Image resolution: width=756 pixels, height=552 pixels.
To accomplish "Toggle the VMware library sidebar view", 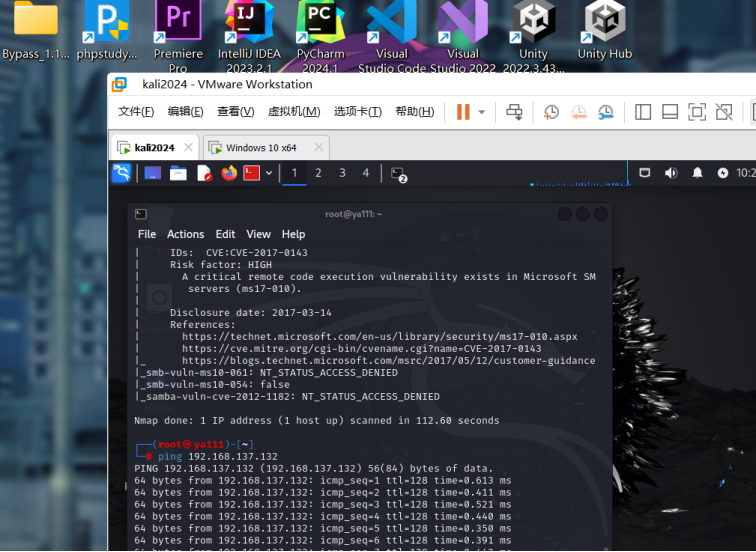I will [x=643, y=112].
